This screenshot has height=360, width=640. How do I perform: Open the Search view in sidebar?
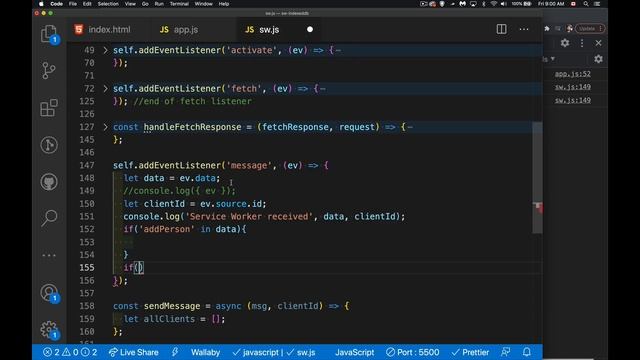(x=49, y=218)
